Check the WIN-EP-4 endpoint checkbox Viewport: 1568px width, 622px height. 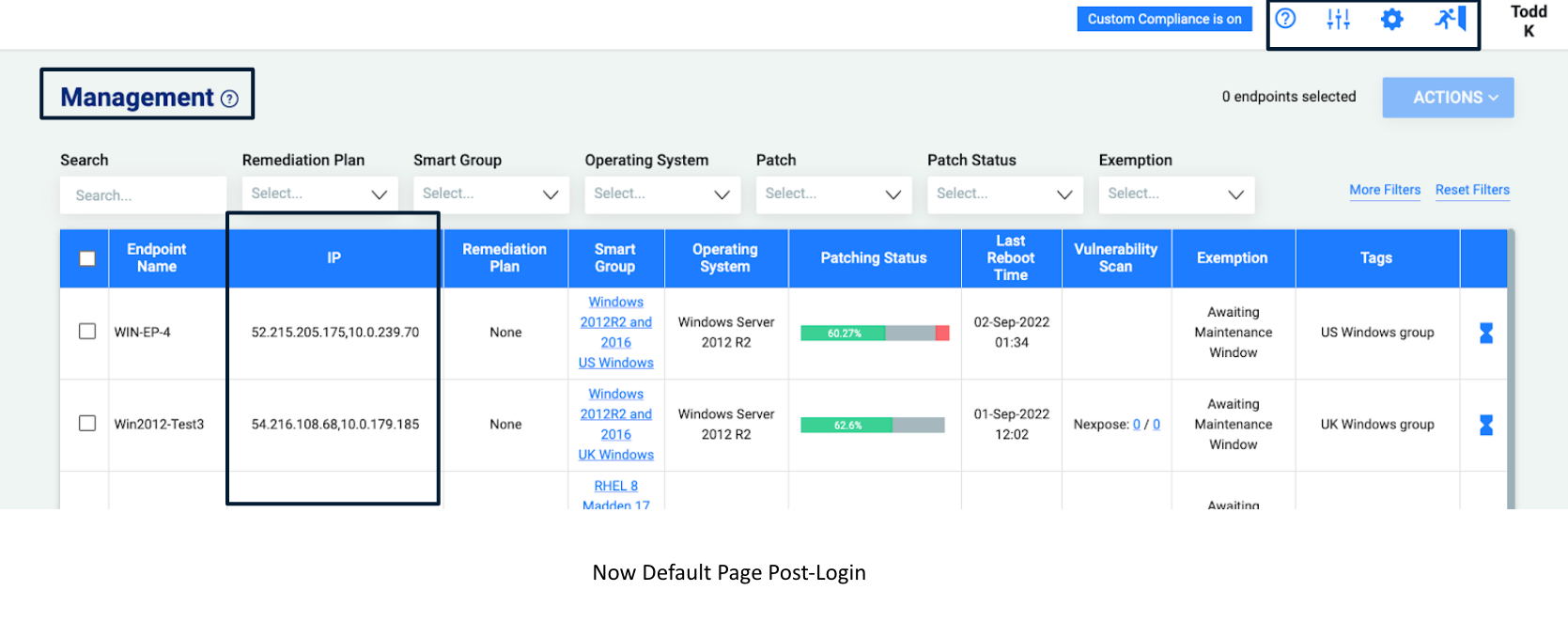tap(87, 332)
